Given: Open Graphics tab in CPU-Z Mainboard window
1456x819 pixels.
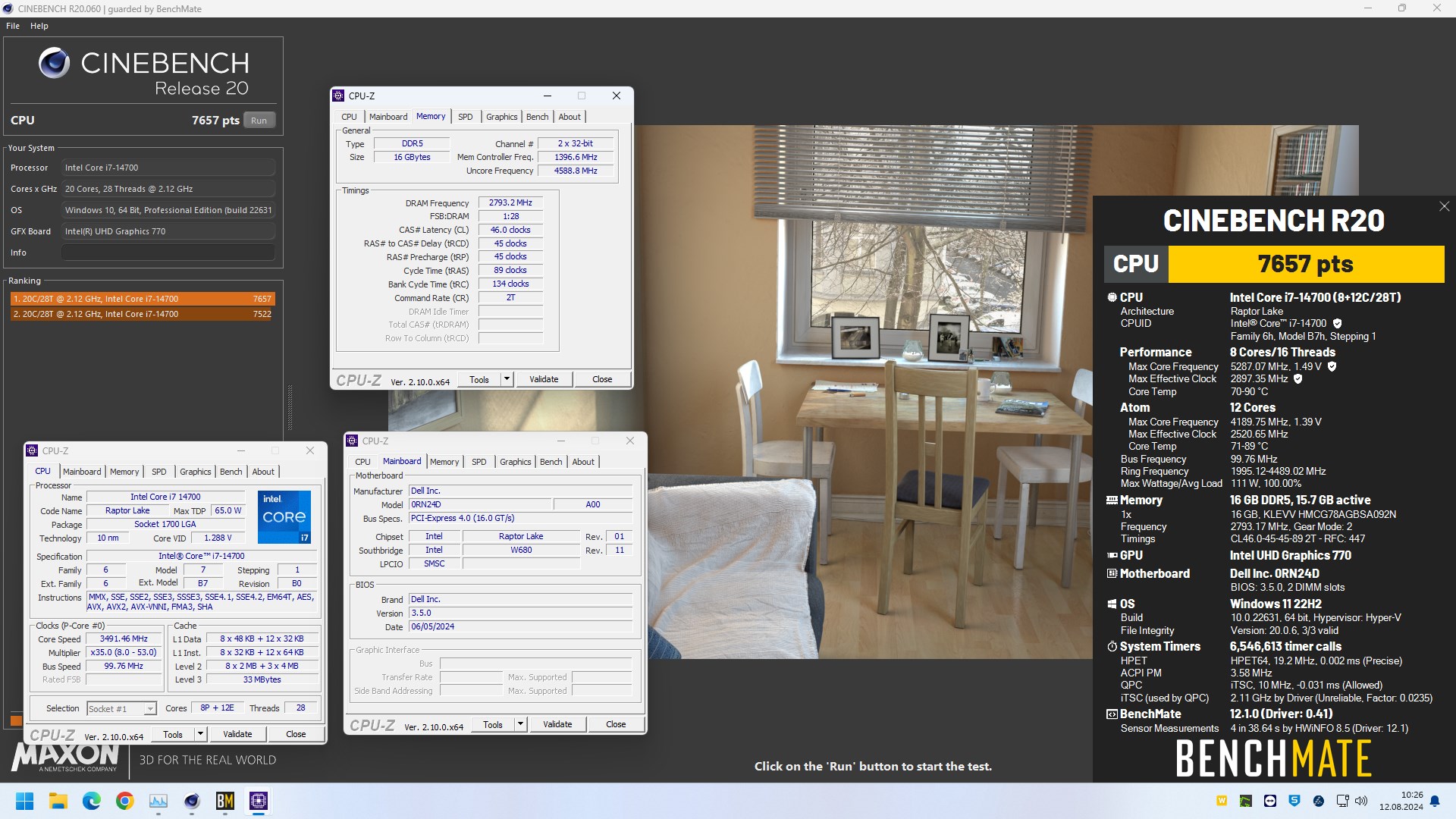Looking at the screenshot, I should 516,462.
